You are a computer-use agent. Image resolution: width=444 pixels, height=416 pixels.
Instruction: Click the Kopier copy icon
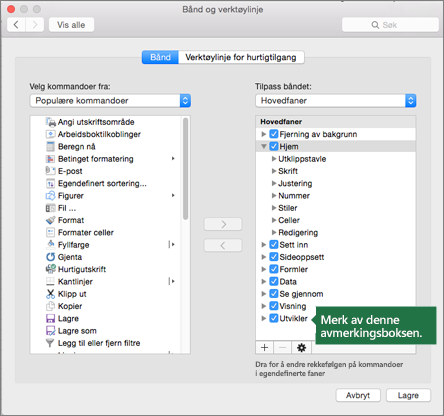pyautogui.click(x=50, y=306)
